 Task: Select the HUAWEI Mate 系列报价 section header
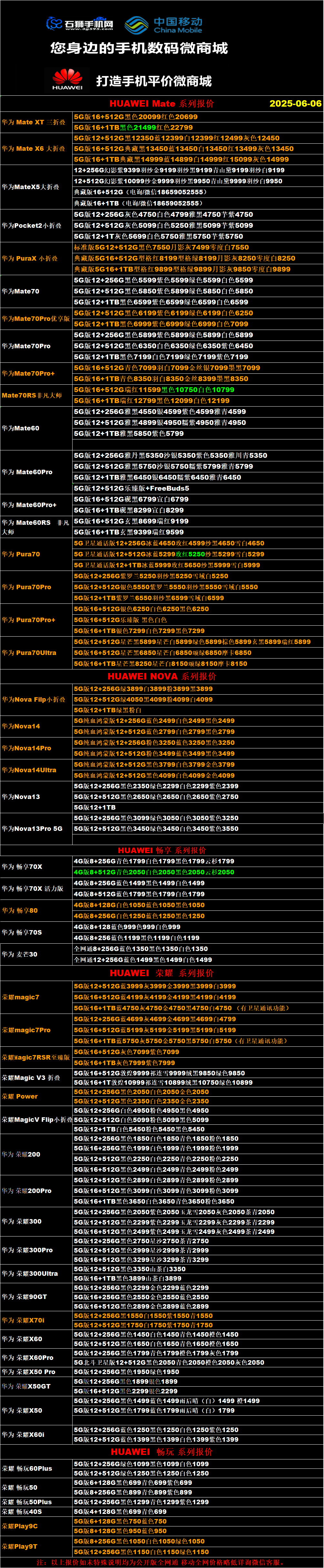click(x=162, y=103)
